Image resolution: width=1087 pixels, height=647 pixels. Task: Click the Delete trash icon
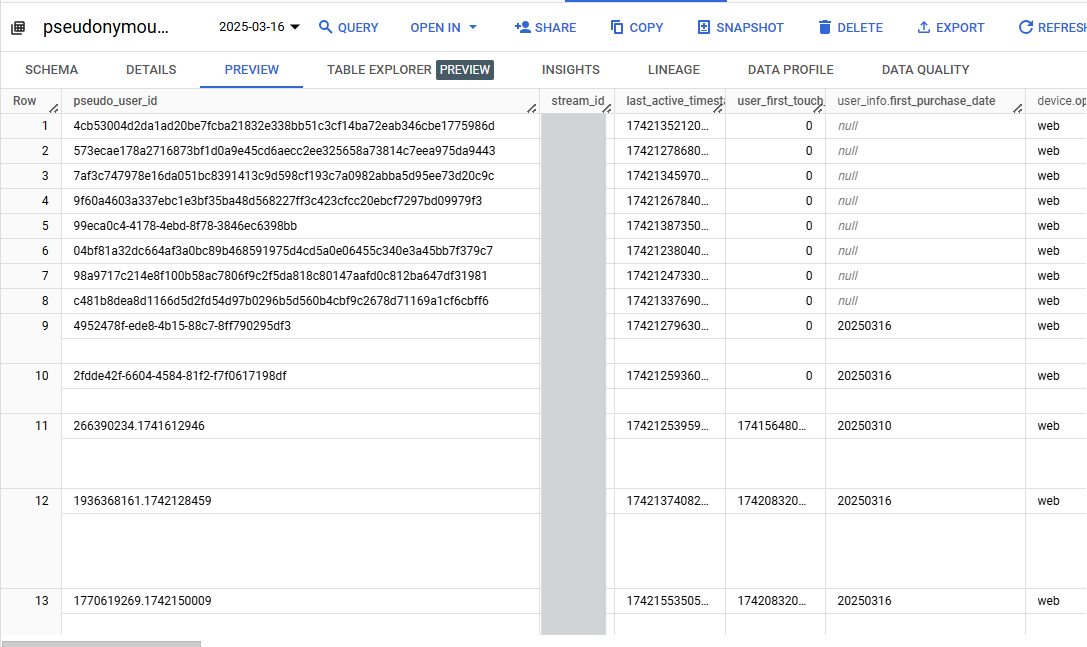[x=824, y=27]
